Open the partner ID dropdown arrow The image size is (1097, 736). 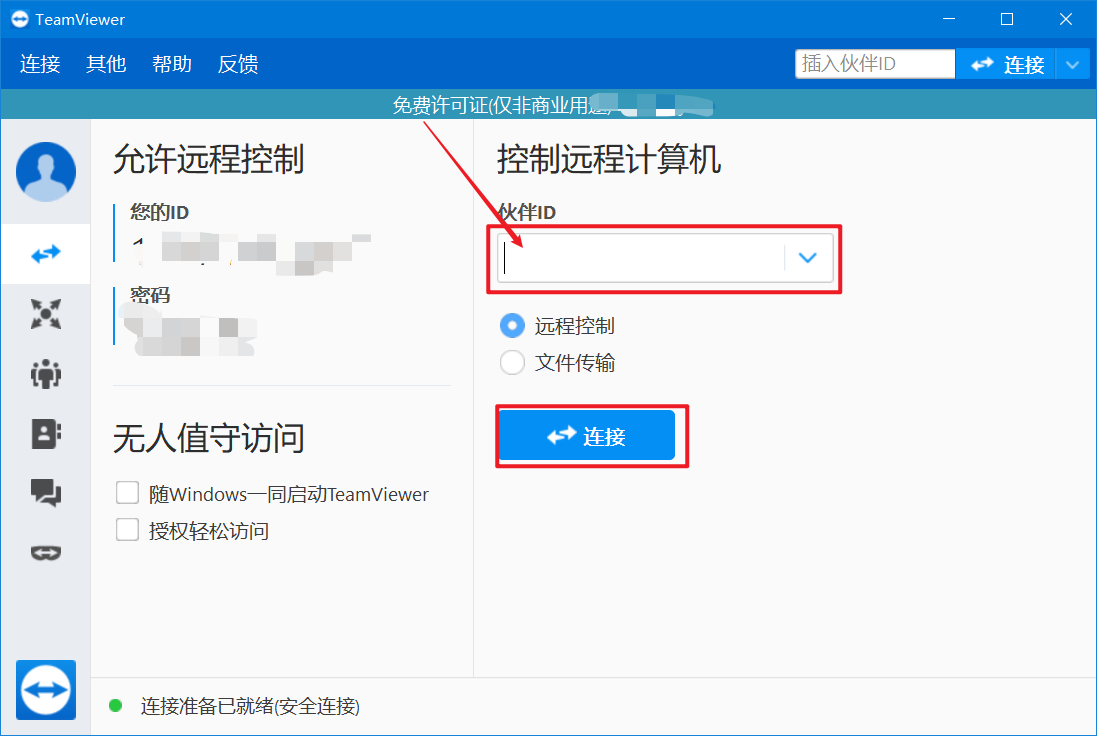pyautogui.click(x=807, y=257)
